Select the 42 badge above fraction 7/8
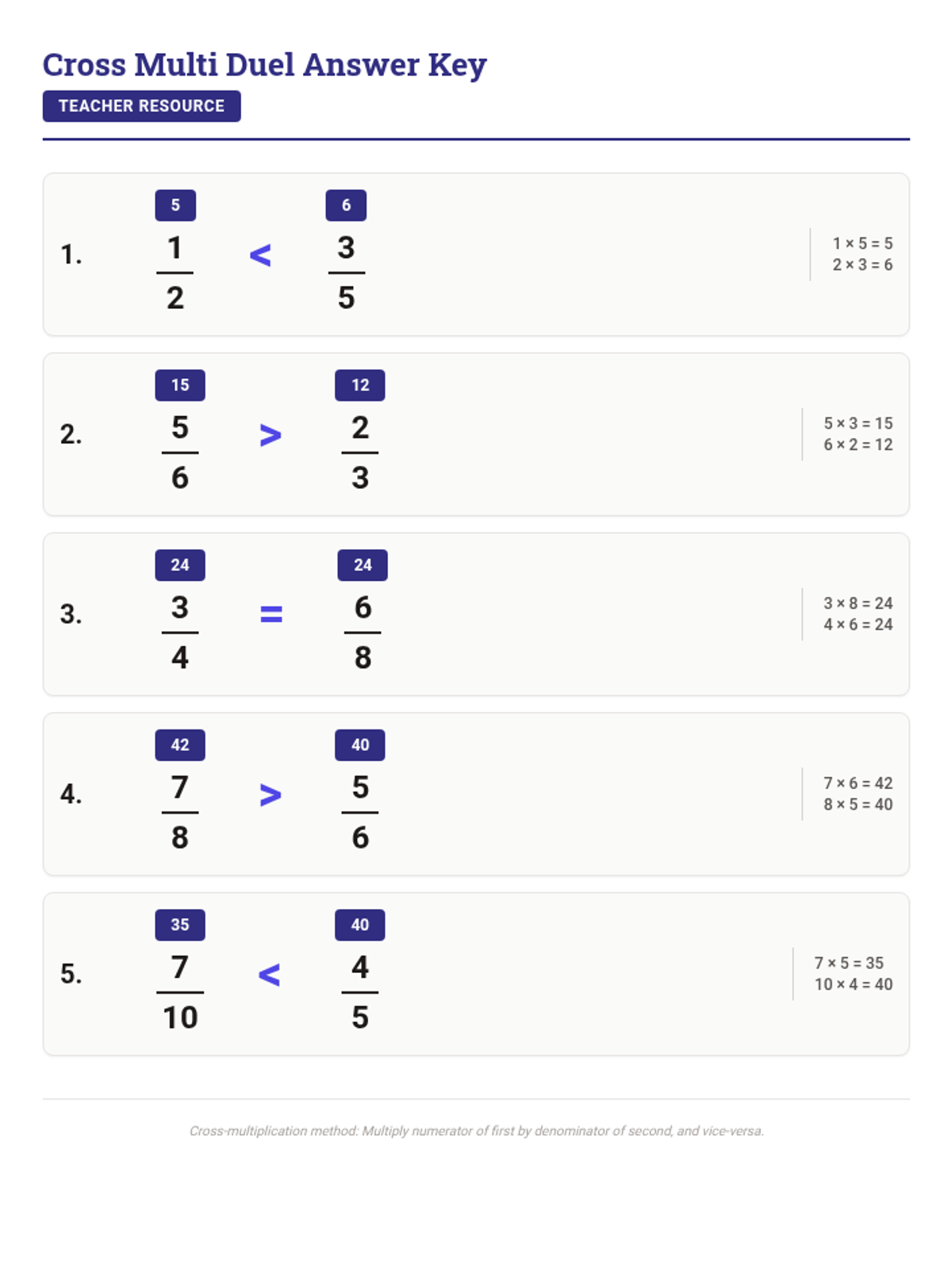 pos(180,745)
